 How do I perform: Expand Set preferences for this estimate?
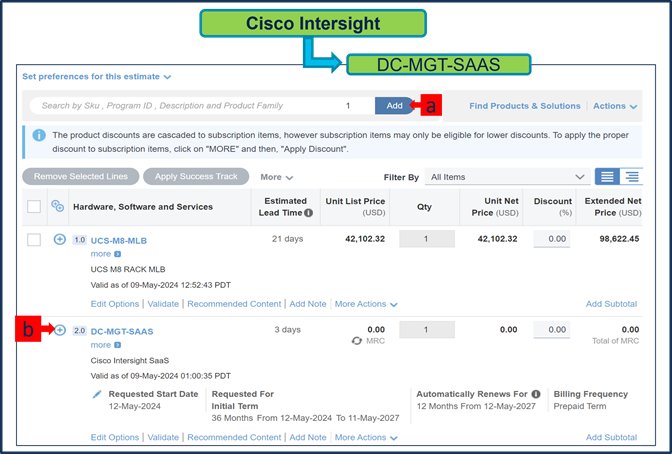coord(96,77)
